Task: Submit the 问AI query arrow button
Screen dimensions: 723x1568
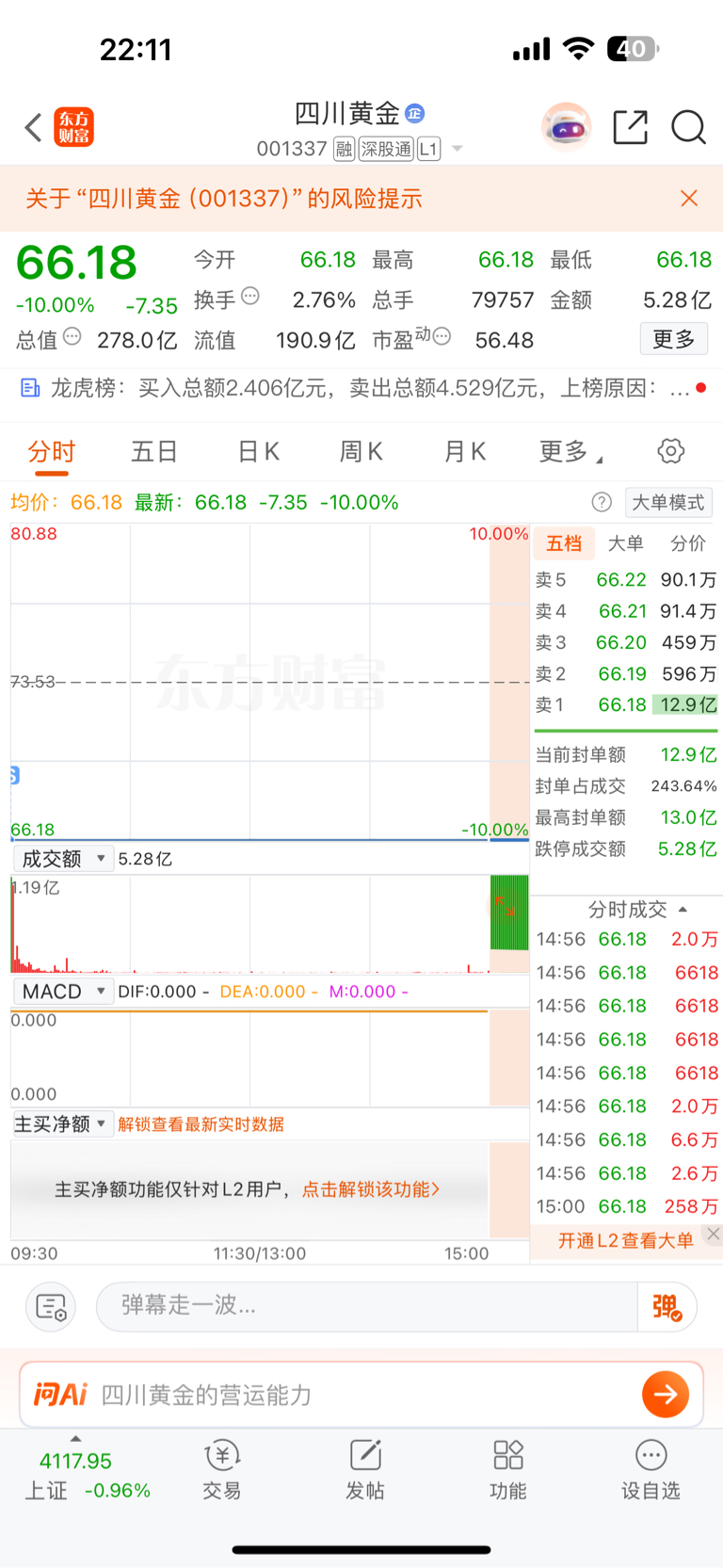Action: (666, 1395)
